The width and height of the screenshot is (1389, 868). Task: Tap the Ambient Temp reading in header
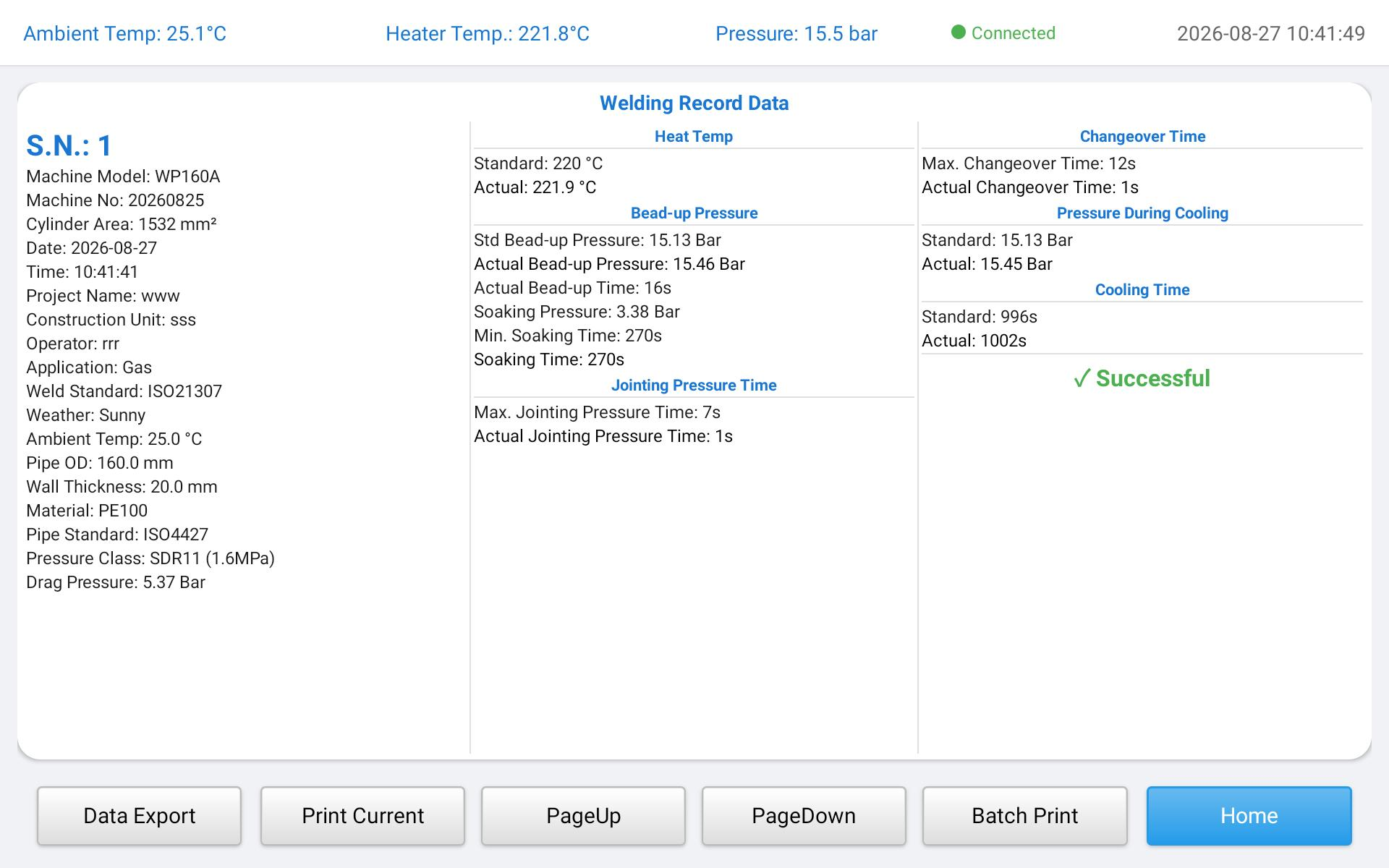(x=124, y=34)
